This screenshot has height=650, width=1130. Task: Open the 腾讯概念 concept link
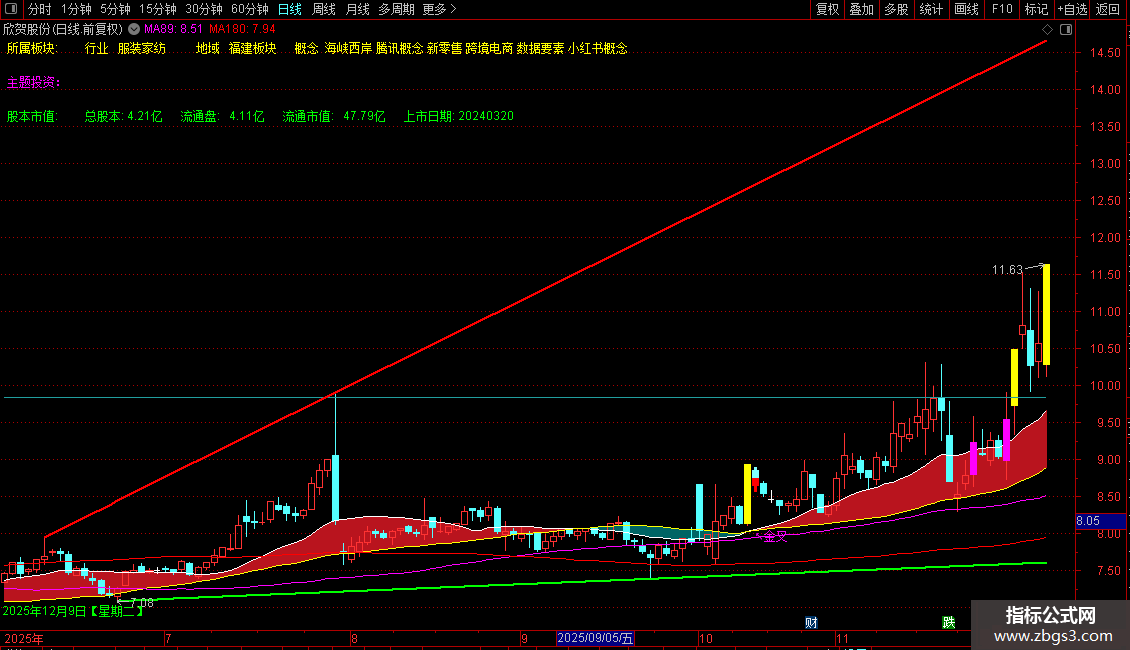pos(399,48)
